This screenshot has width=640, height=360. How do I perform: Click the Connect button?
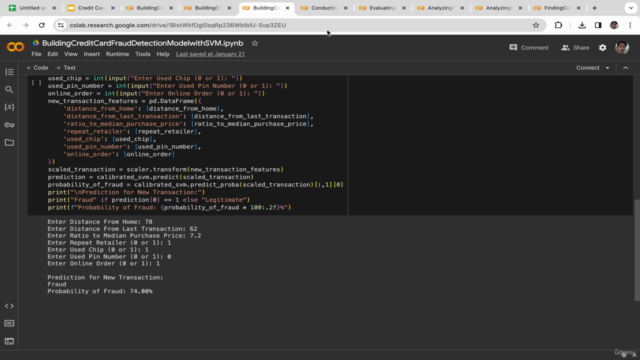pyautogui.click(x=587, y=68)
